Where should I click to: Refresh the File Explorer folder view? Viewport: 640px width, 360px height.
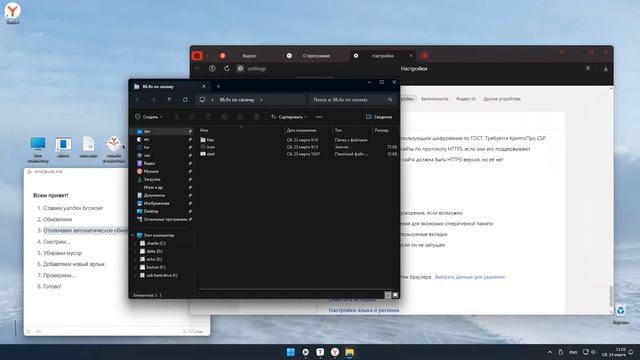coord(185,100)
